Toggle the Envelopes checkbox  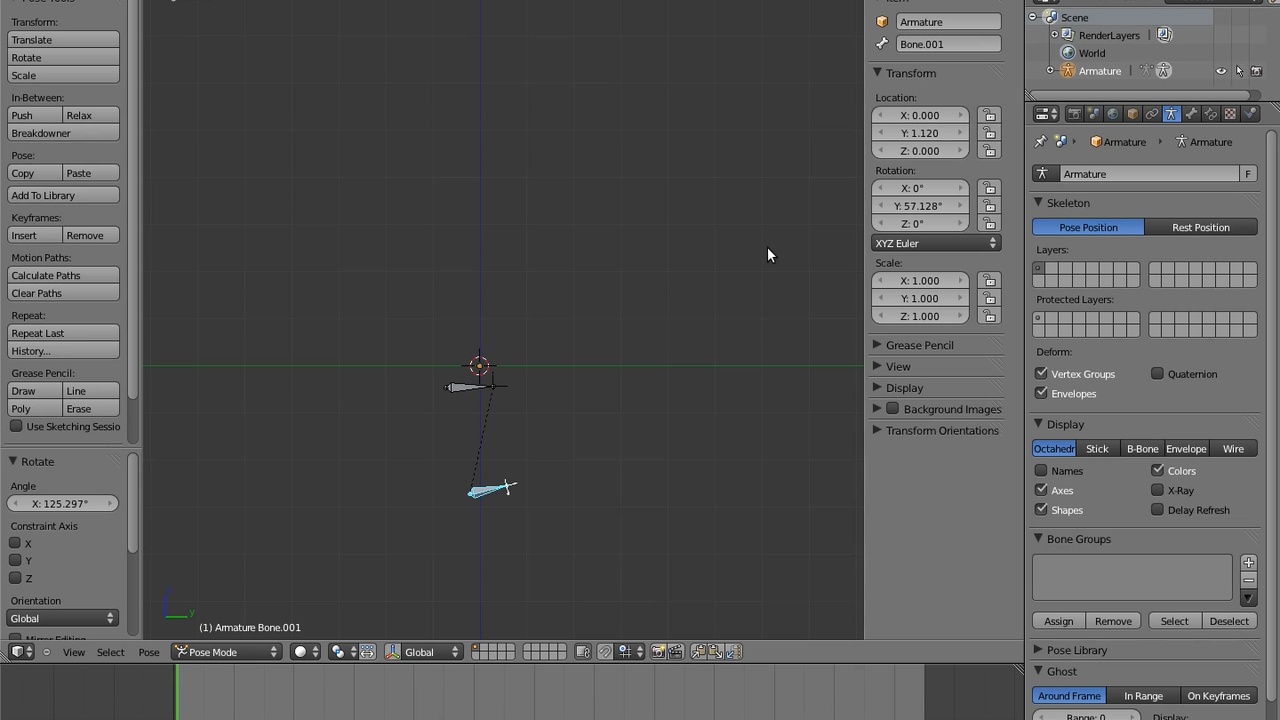(x=1041, y=393)
